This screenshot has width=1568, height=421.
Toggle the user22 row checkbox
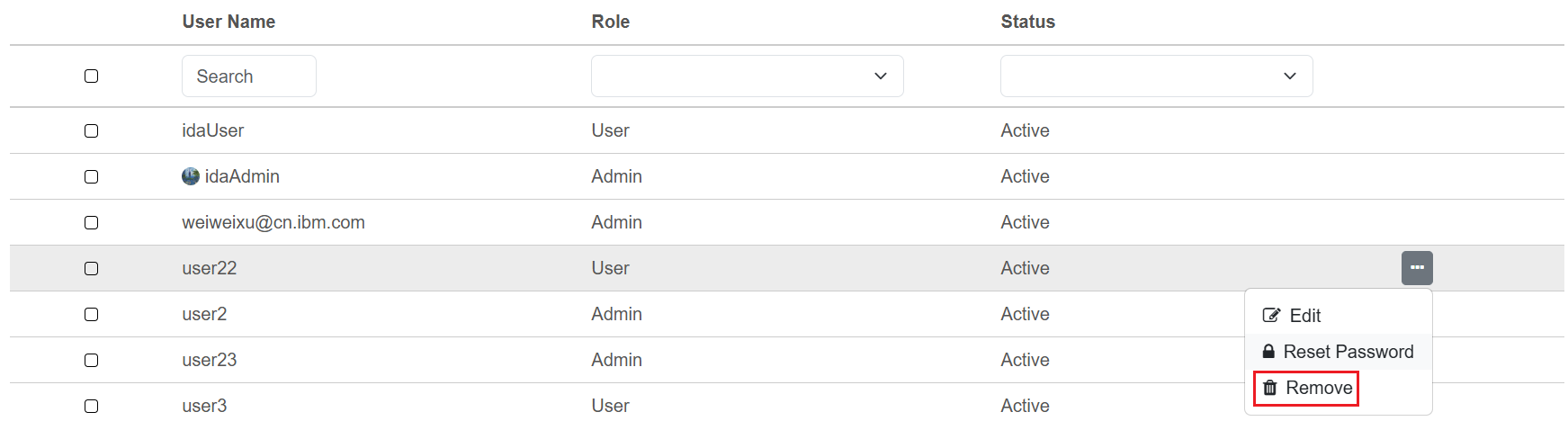click(x=91, y=269)
